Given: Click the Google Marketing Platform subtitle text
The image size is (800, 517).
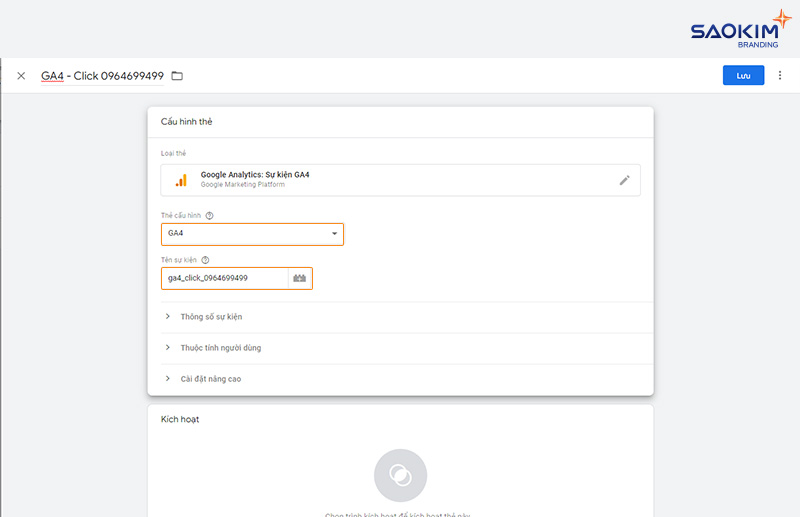Looking at the screenshot, I should tap(242, 185).
